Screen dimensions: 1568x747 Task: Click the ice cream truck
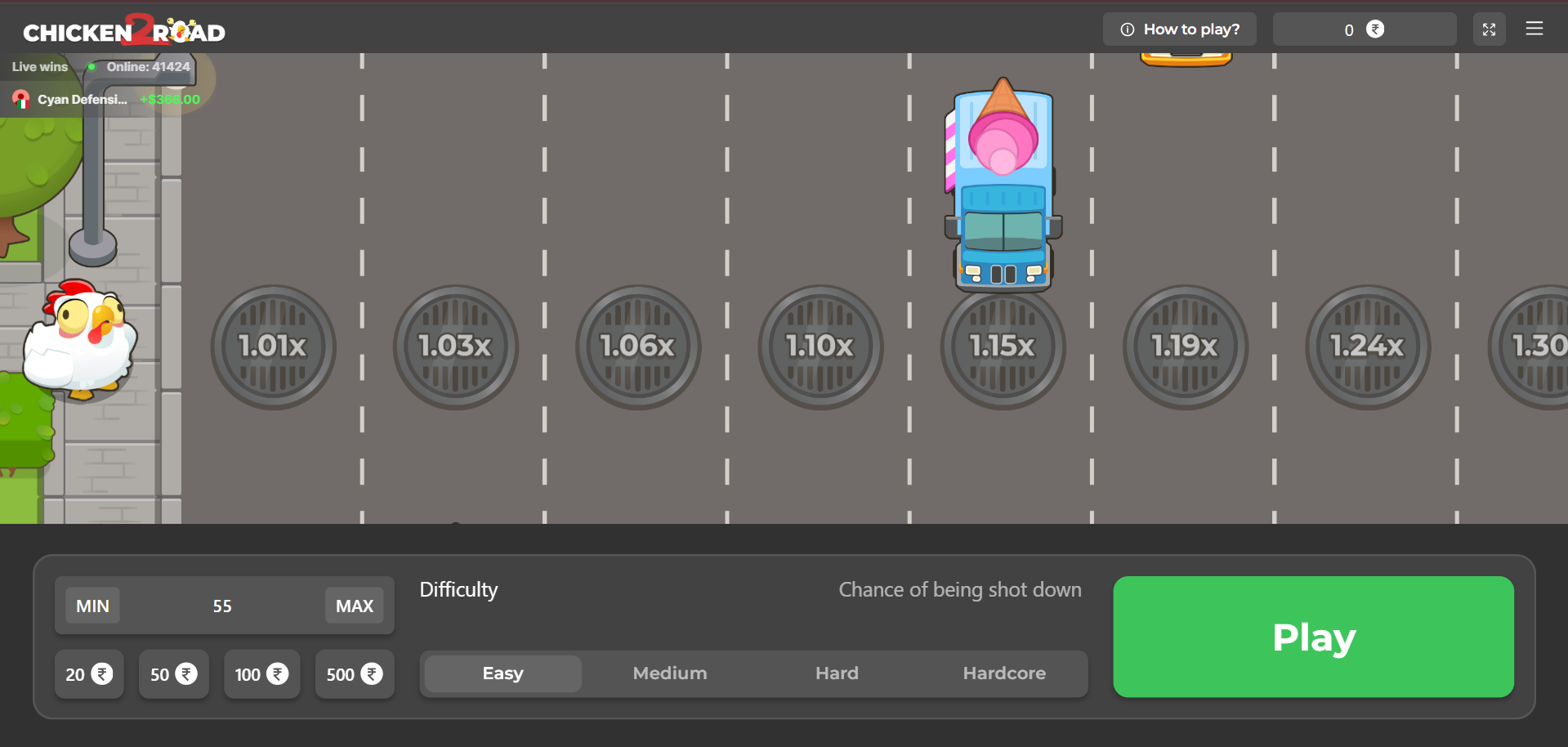[1003, 188]
